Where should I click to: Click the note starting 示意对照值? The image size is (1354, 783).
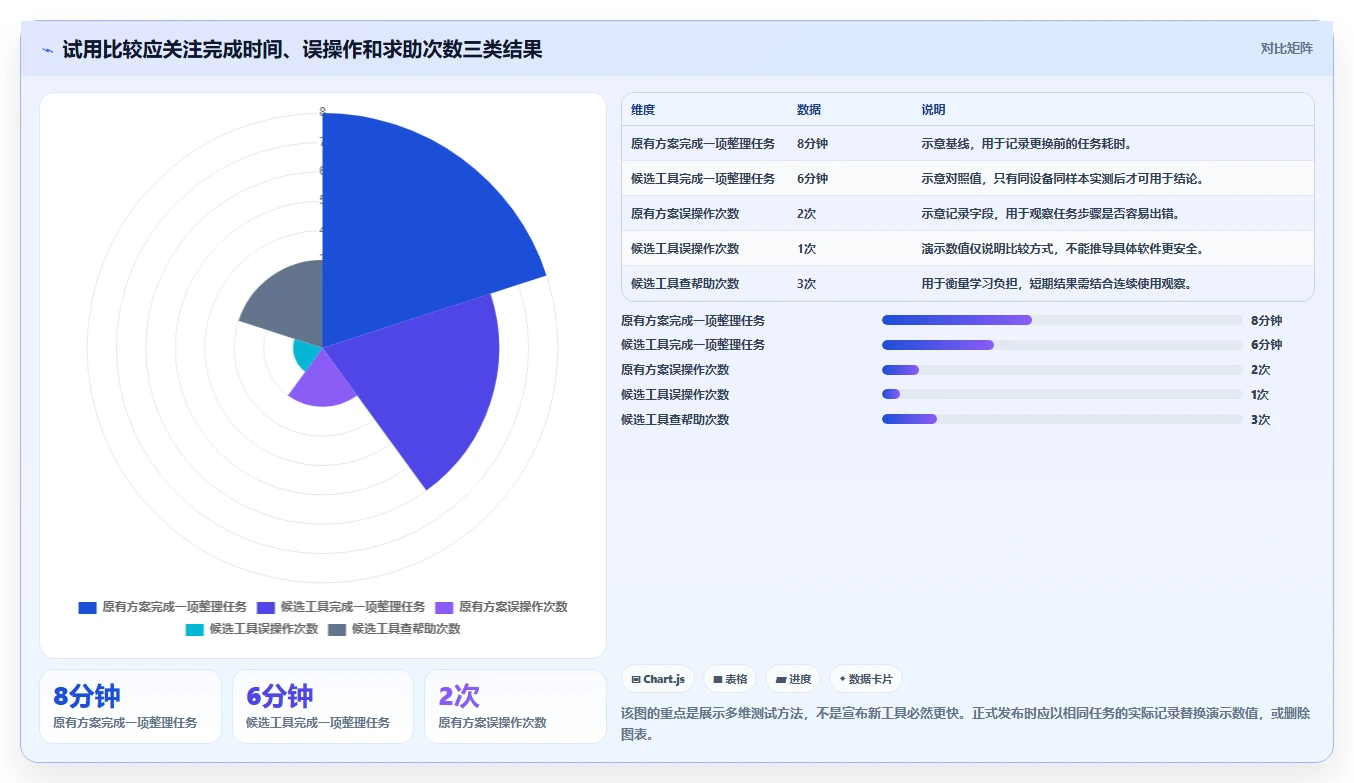coord(1062,179)
